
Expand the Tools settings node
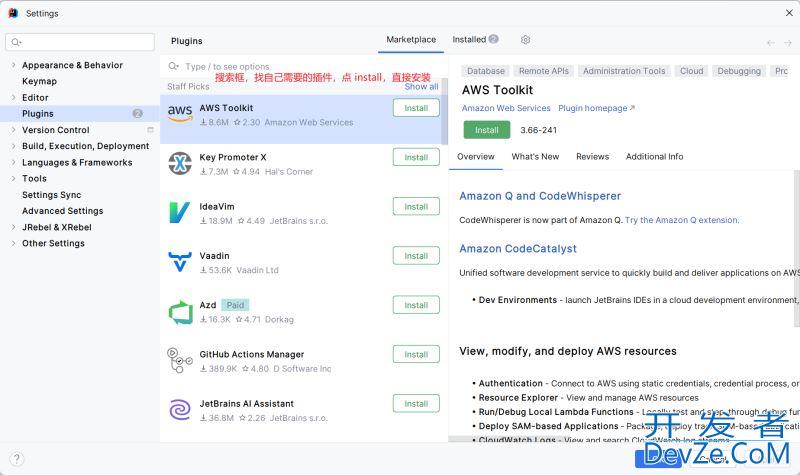13,178
